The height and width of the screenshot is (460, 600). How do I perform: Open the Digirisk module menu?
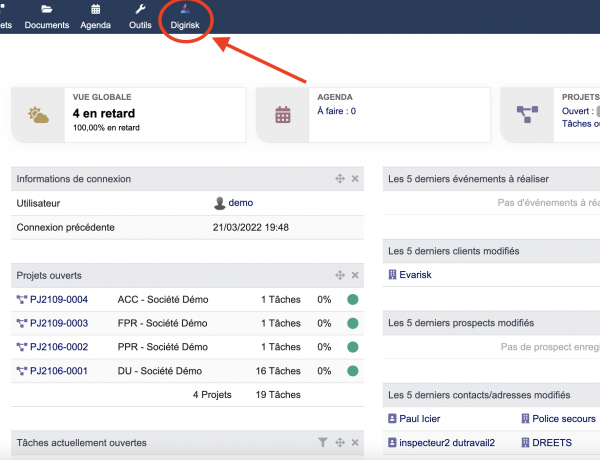coord(185,18)
